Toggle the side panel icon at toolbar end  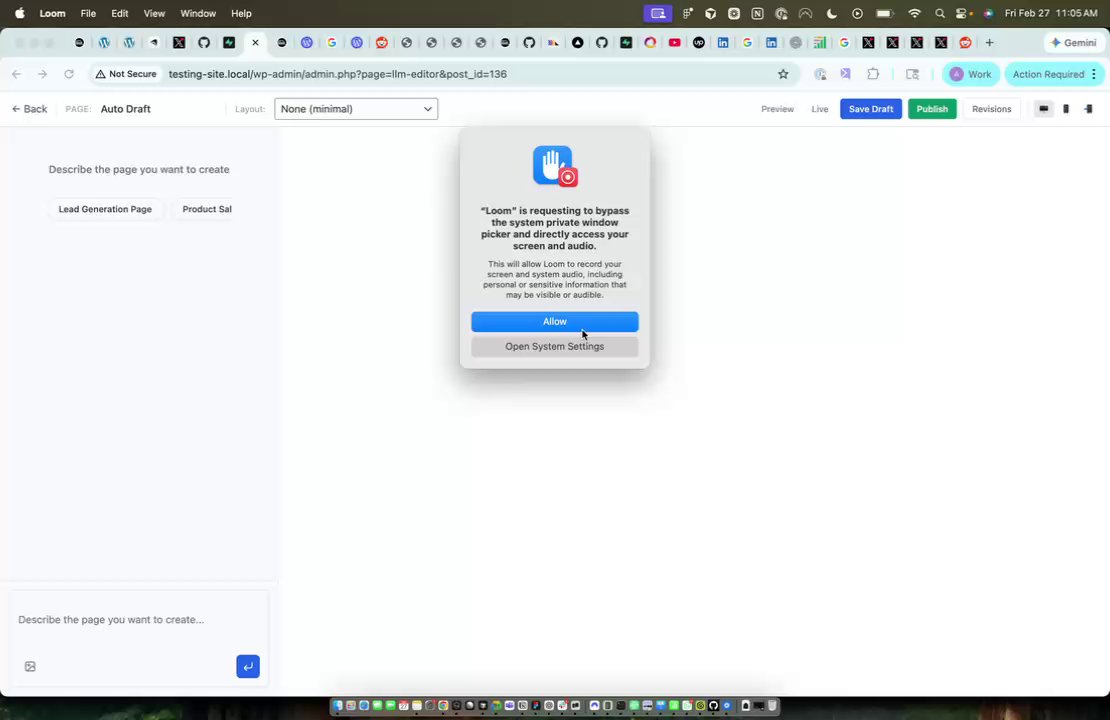[x=1089, y=109]
